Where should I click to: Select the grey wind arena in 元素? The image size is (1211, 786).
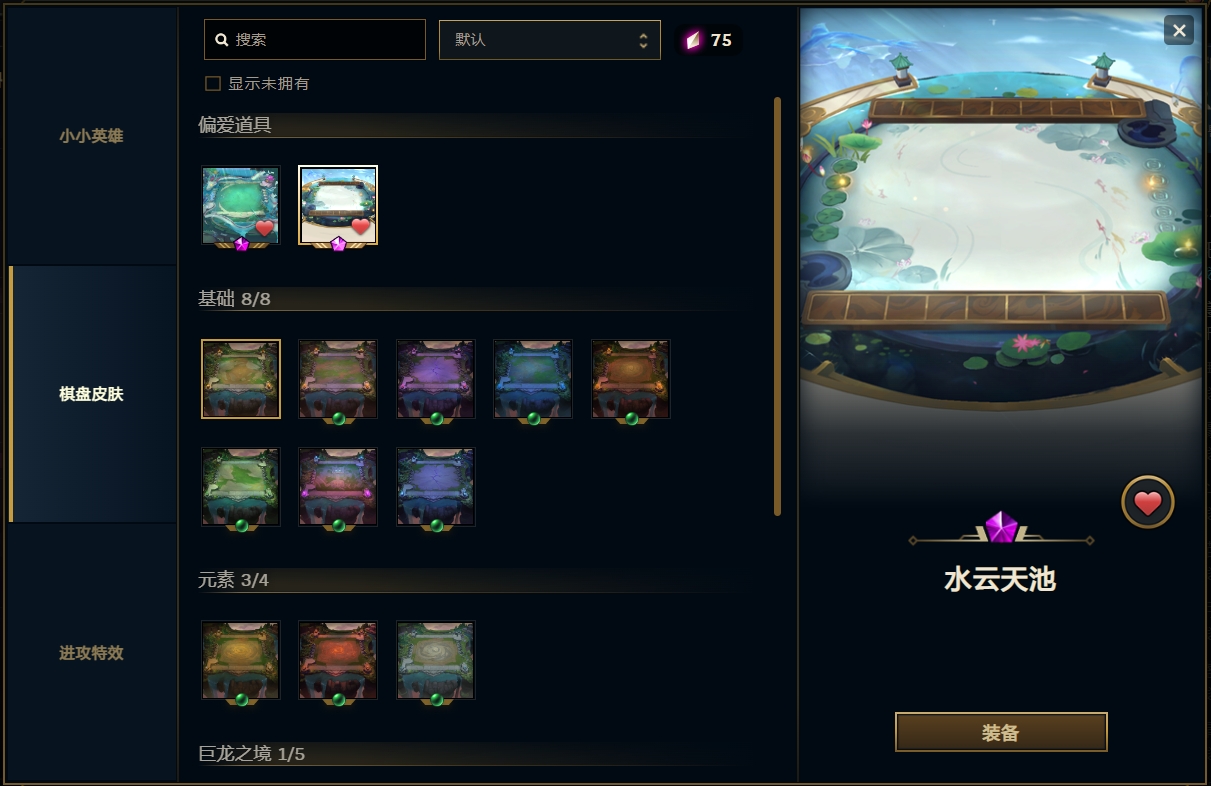pyautogui.click(x=435, y=660)
